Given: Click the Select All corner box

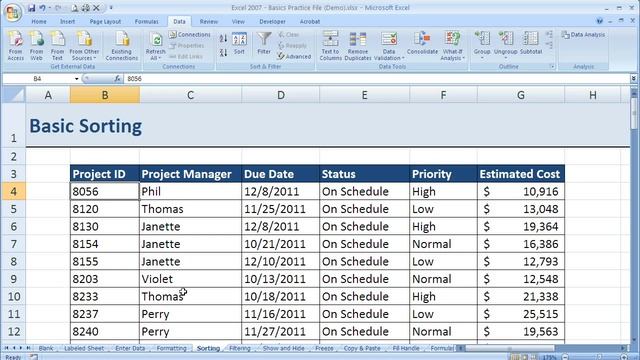Looking at the screenshot, I should pyautogui.click(x=13, y=95).
